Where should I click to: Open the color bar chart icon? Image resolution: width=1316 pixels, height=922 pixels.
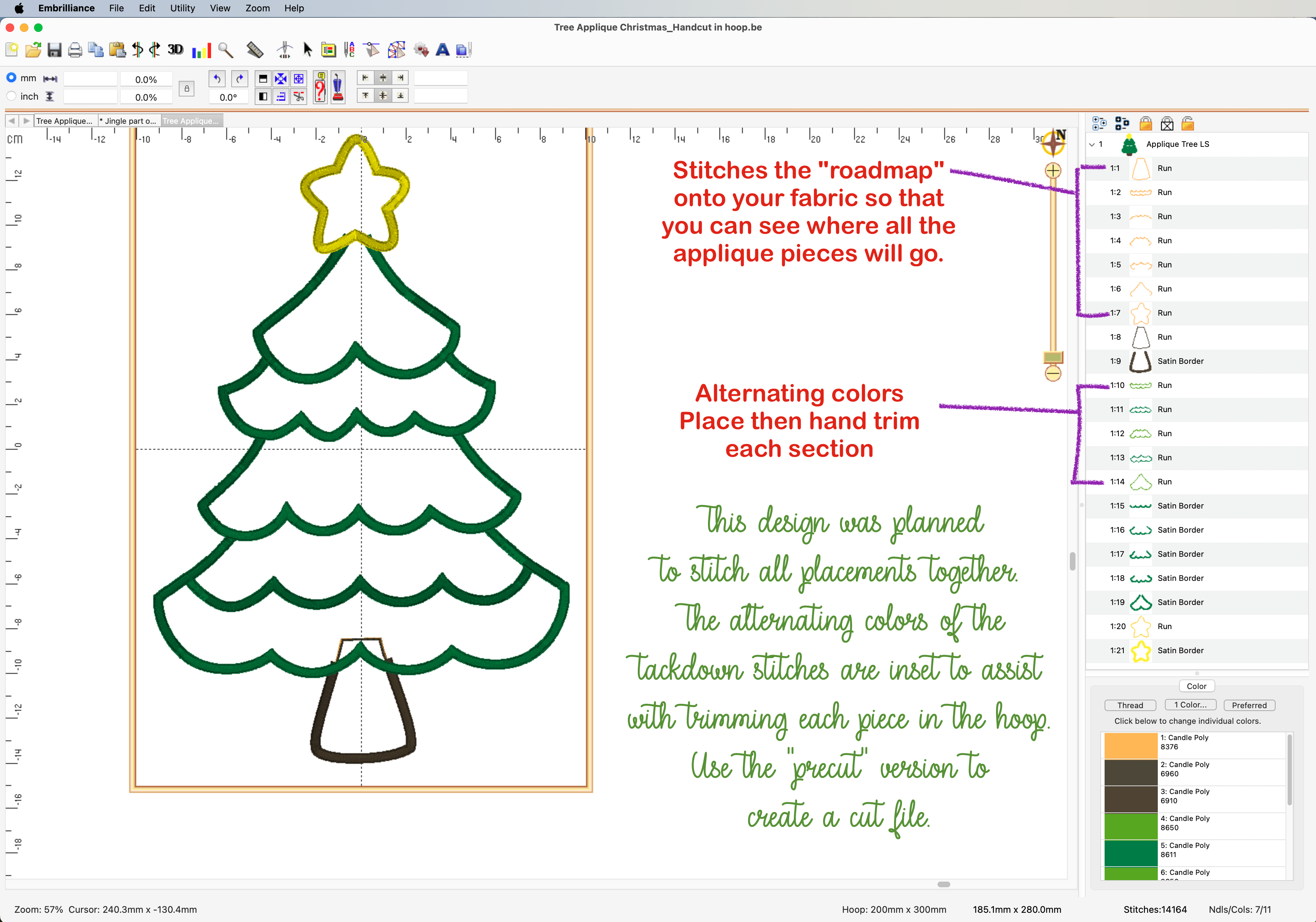point(201,50)
